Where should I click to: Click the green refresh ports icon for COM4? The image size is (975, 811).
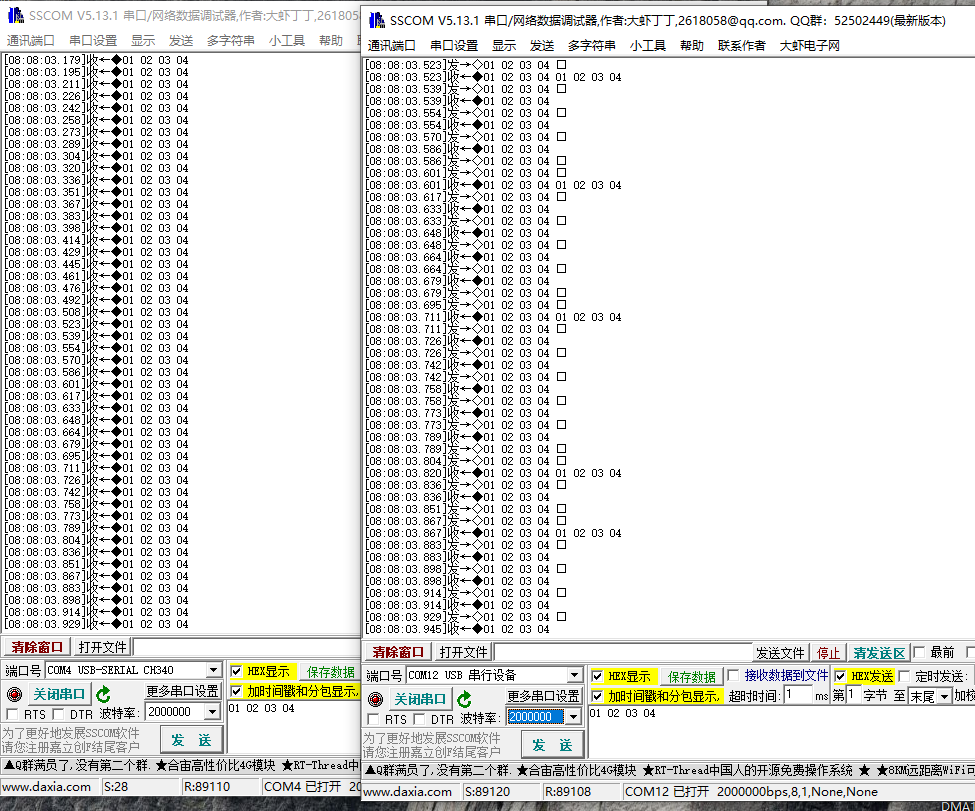coord(103,693)
